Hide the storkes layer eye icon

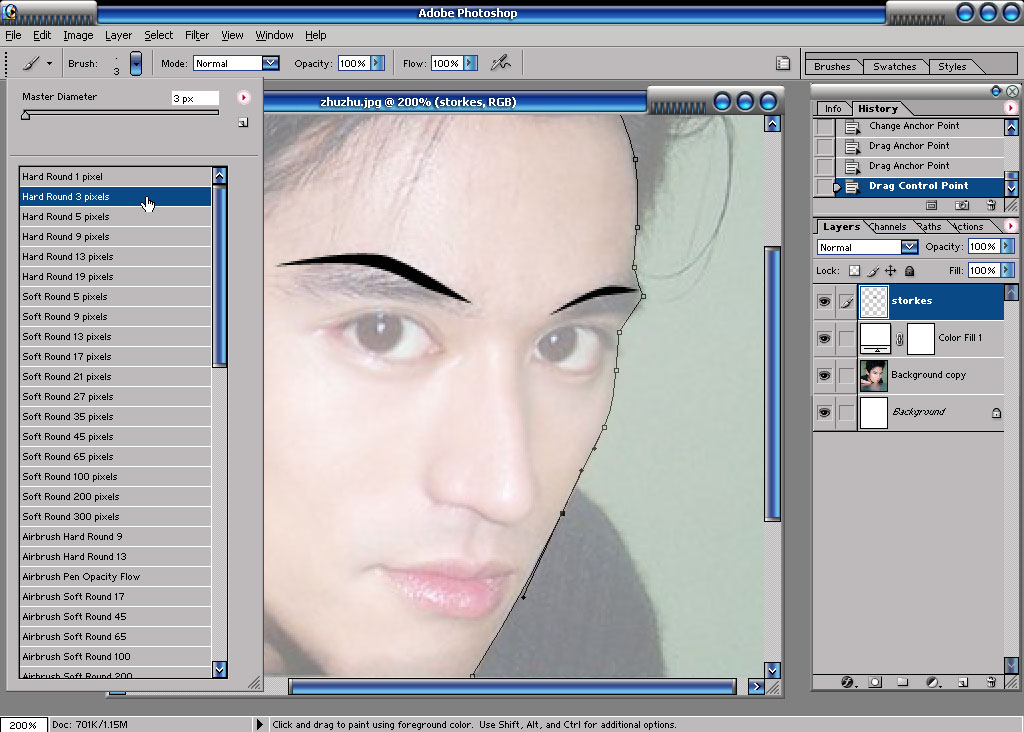coord(825,302)
